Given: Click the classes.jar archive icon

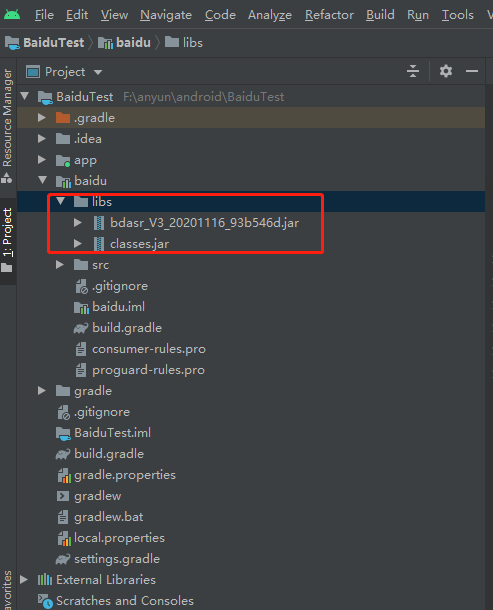Looking at the screenshot, I should coord(99,244).
